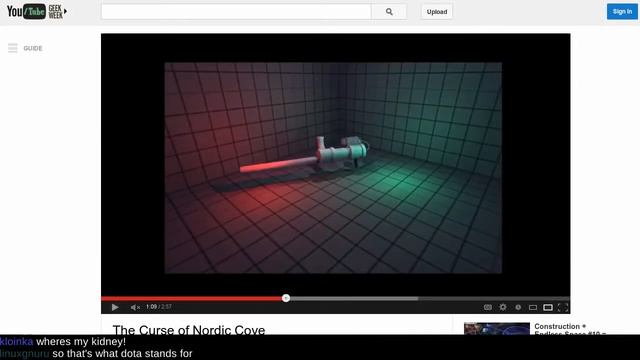Unmute the video volume icon

(x=135, y=307)
